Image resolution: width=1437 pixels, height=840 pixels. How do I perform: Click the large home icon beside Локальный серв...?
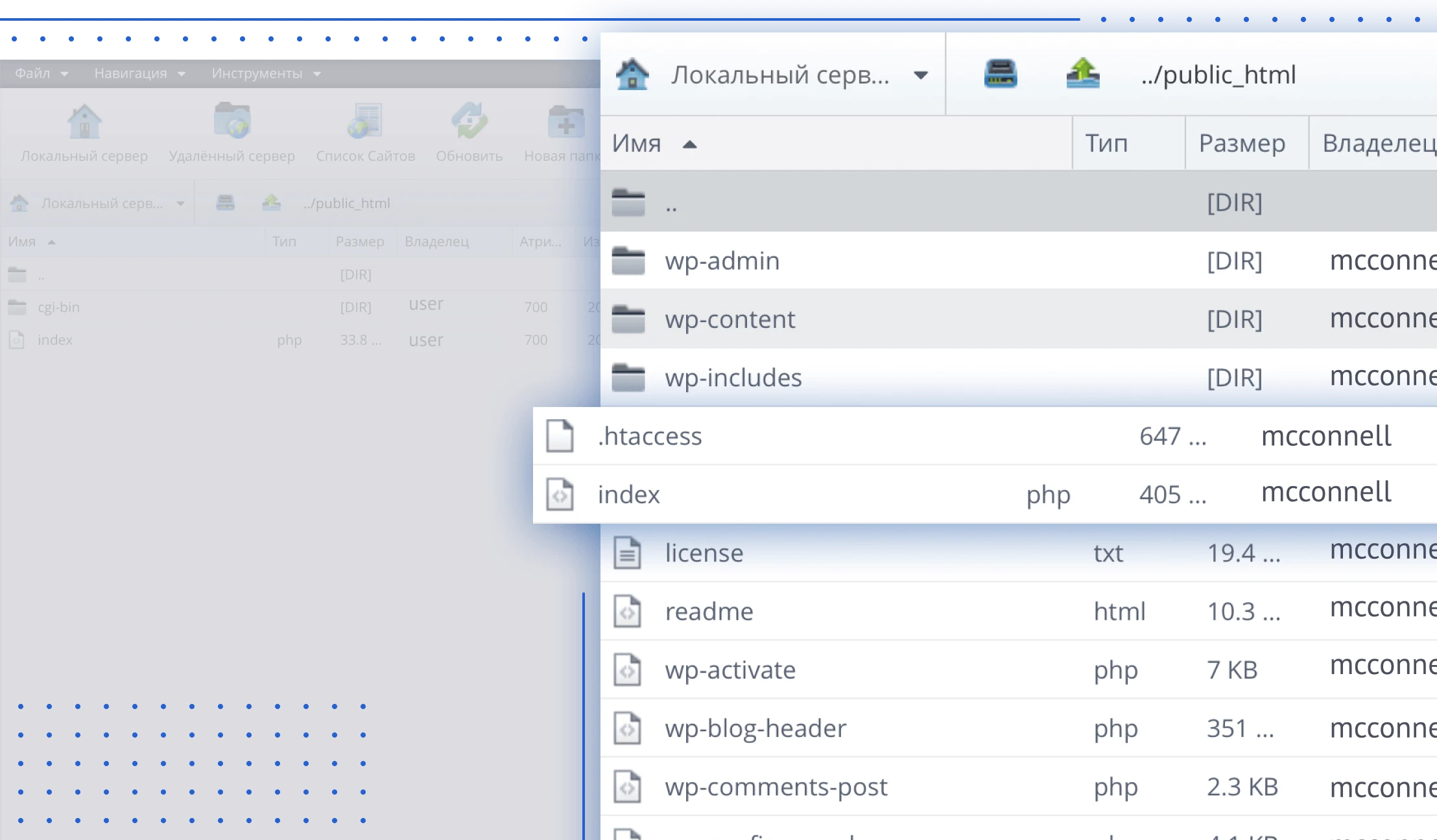632,75
